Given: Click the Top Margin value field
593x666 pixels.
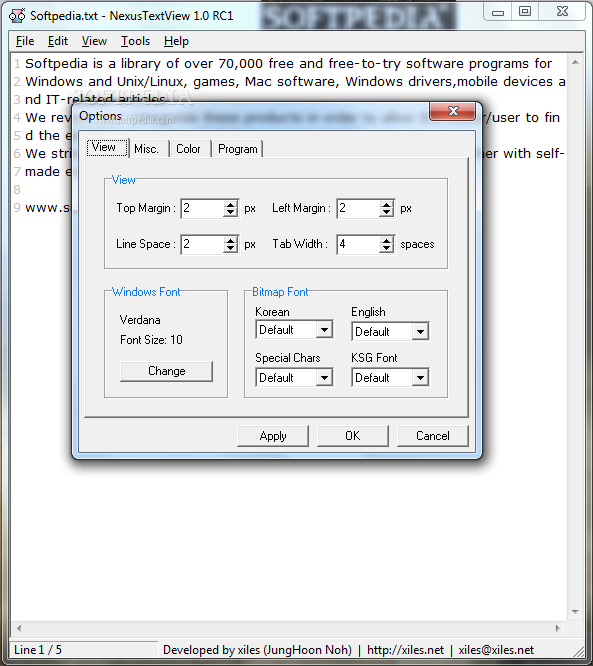Looking at the screenshot, I should [203, 208].
